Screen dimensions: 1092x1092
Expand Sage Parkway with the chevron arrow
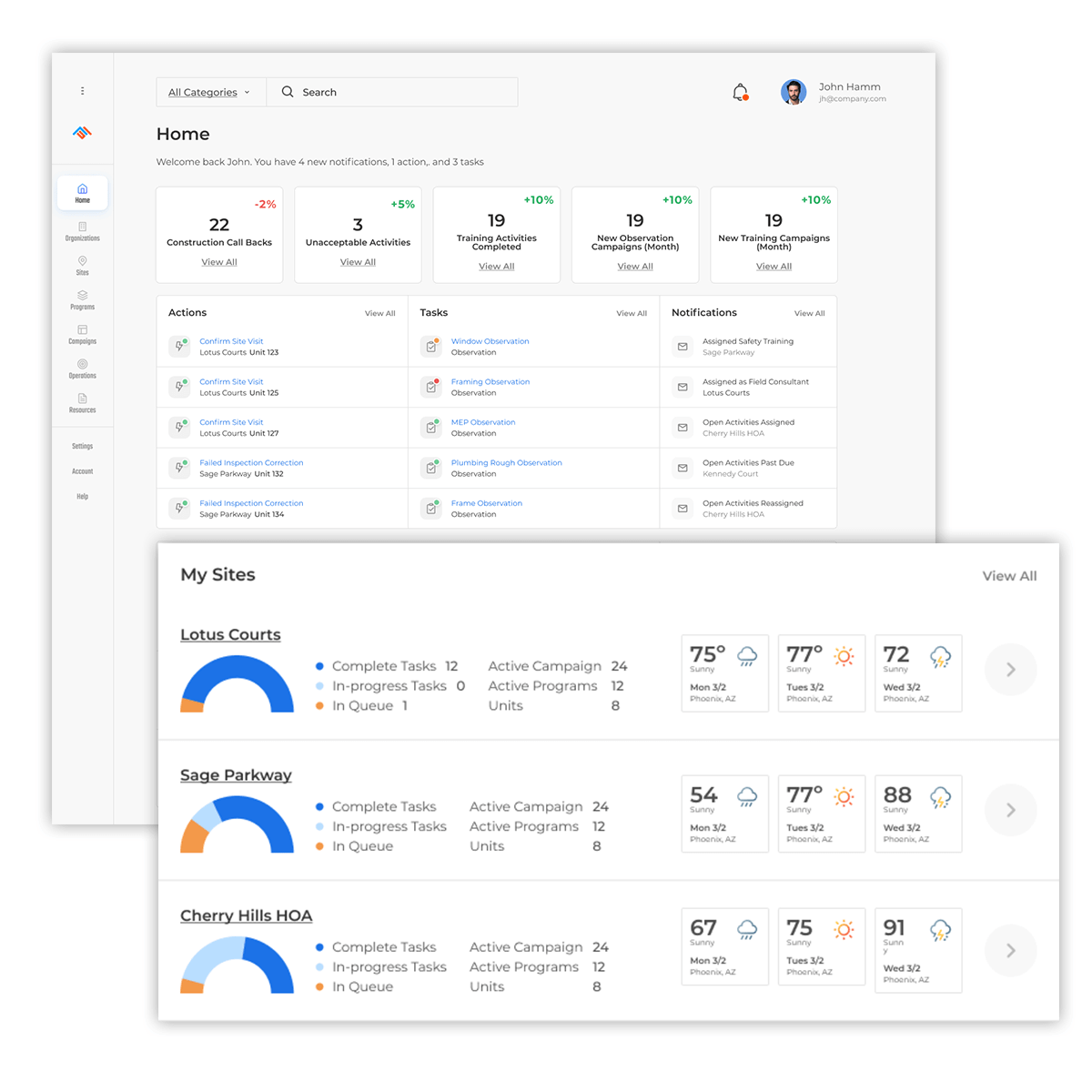coord(1011,810)
